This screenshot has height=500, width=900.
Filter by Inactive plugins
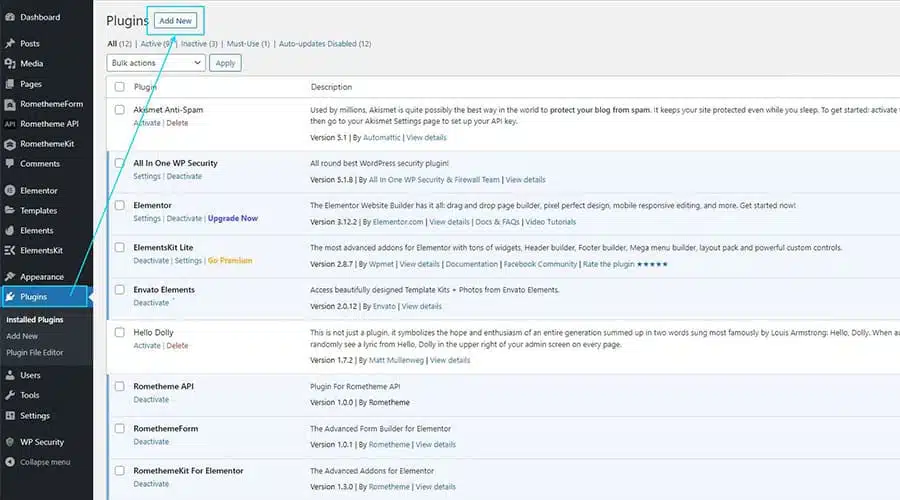pyautogui.click(x=199, y=44)
